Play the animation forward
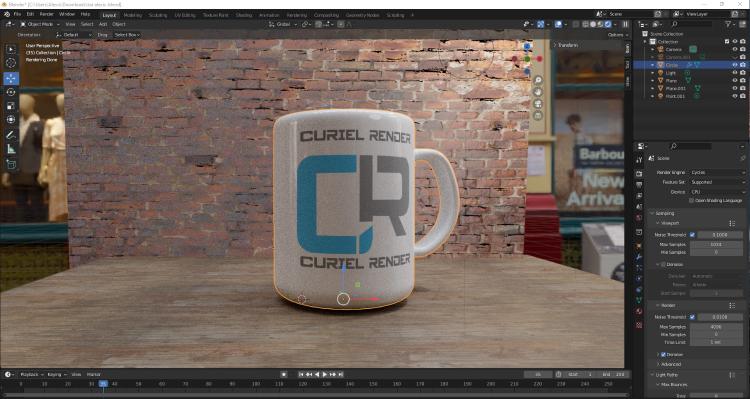The image size is (750, 399). click(x=324, y=374)
